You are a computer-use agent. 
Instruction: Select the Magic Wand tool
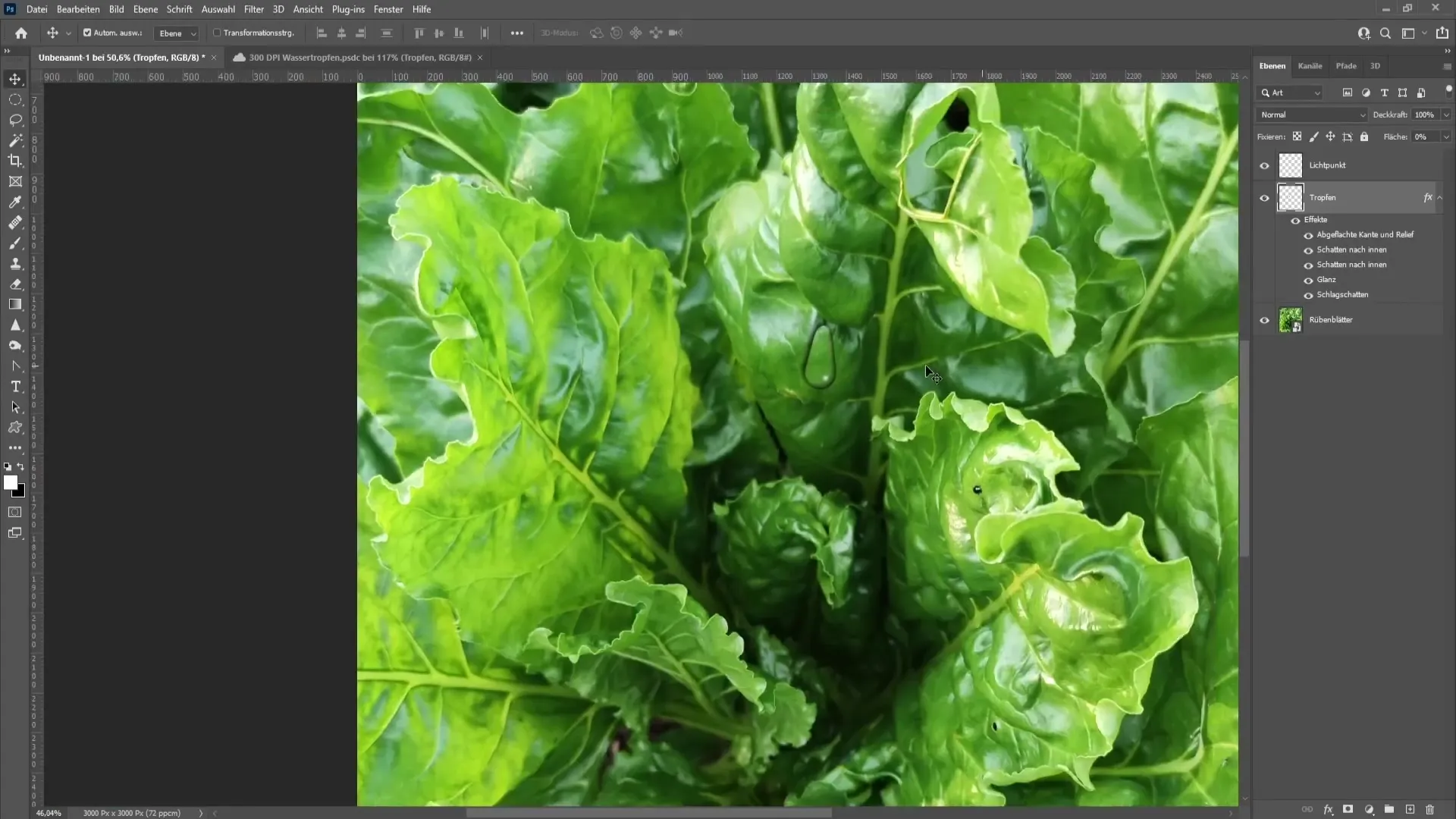[15, 140]
